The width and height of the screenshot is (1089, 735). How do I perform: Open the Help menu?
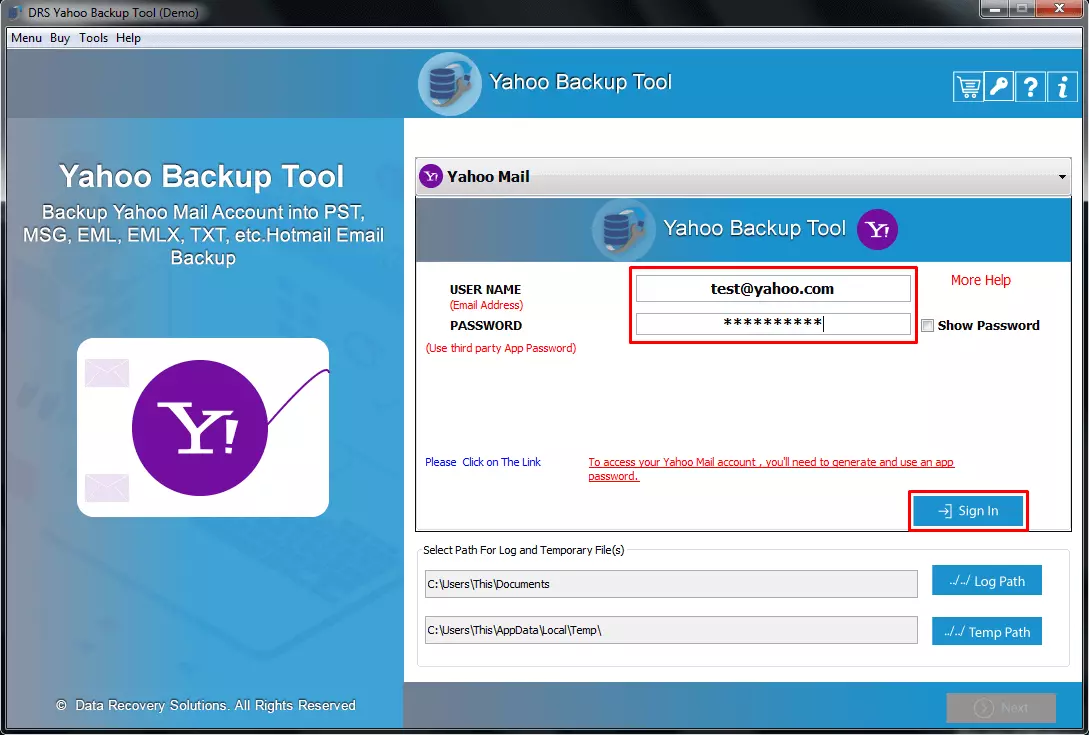pos(128,38)
